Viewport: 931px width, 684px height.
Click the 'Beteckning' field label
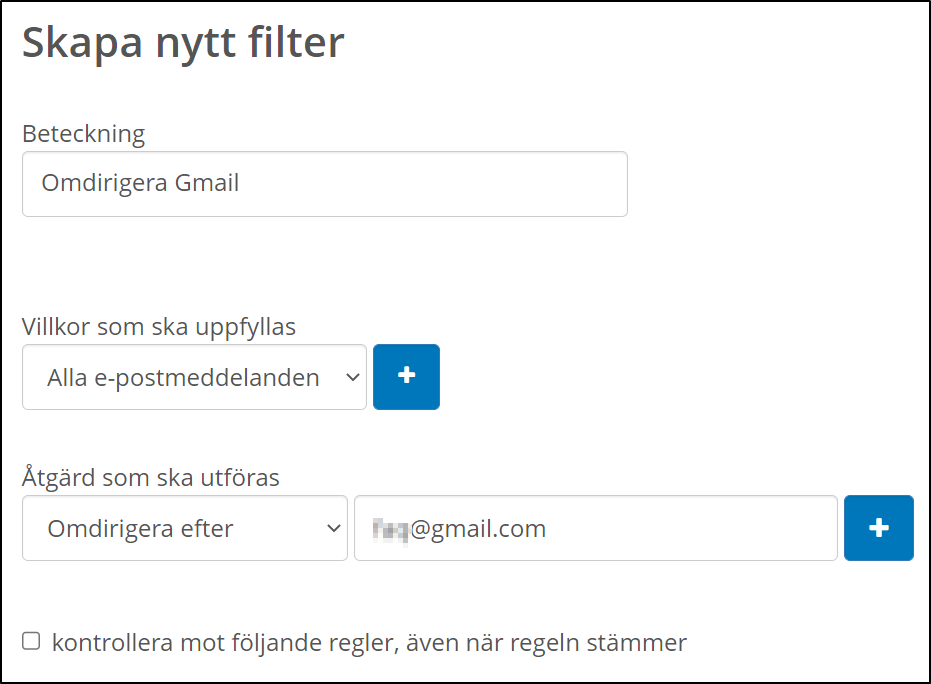point(83,133)
